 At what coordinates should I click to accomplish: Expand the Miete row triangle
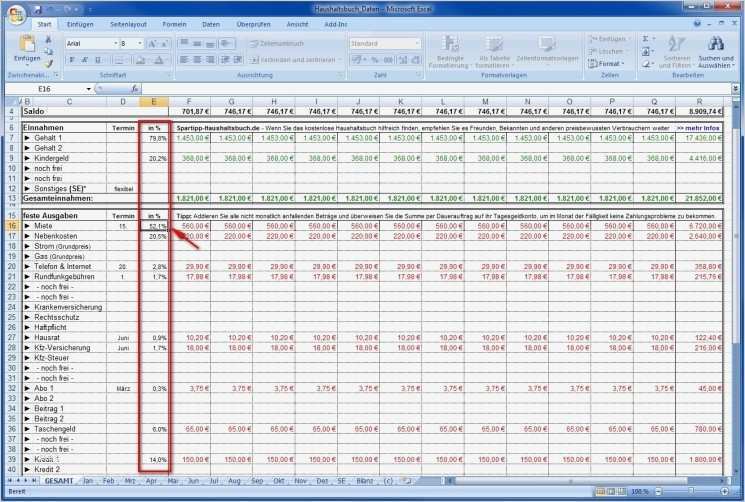tap(27, 226)
